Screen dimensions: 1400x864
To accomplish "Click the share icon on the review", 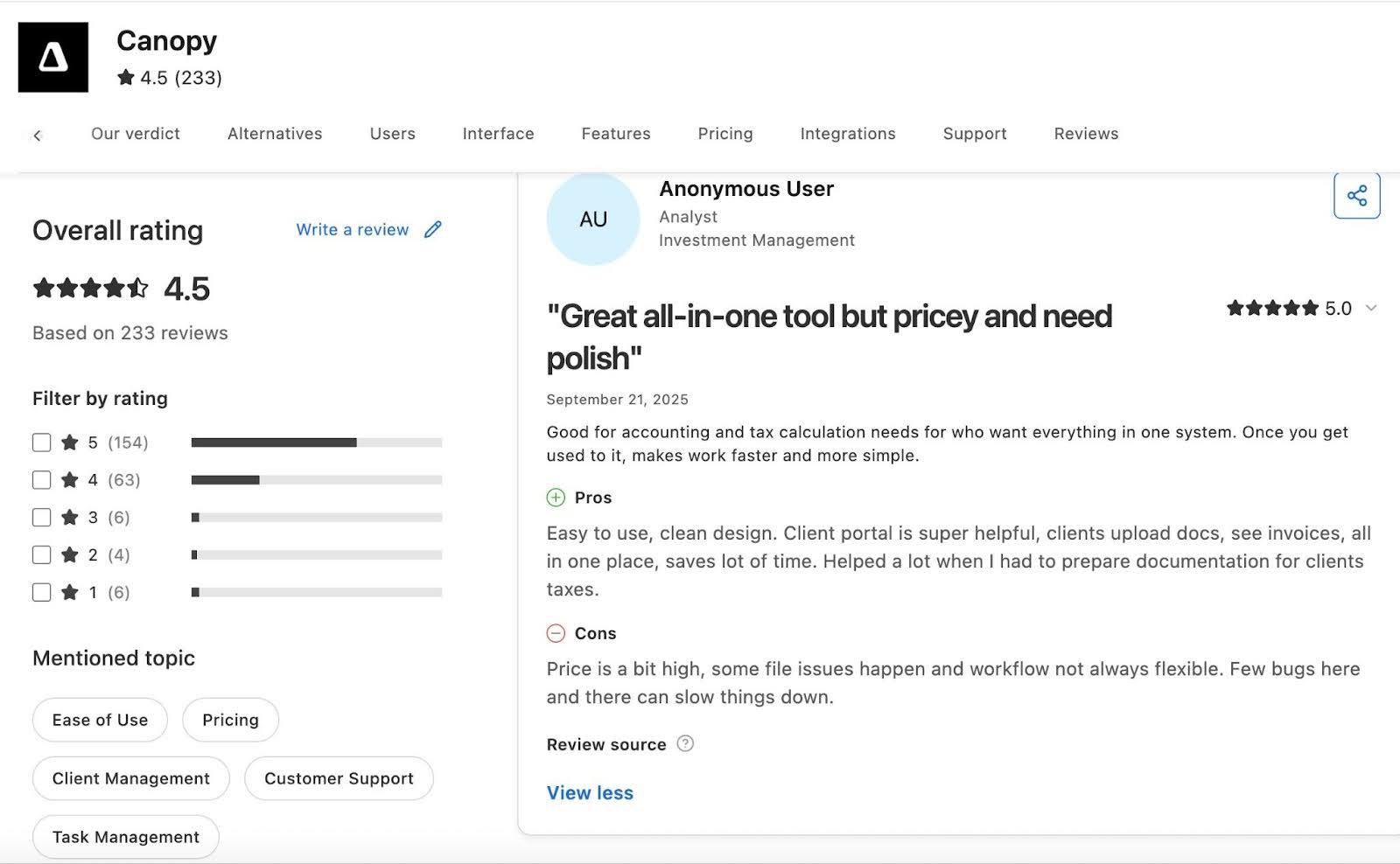I will [x=1356, y=196].
